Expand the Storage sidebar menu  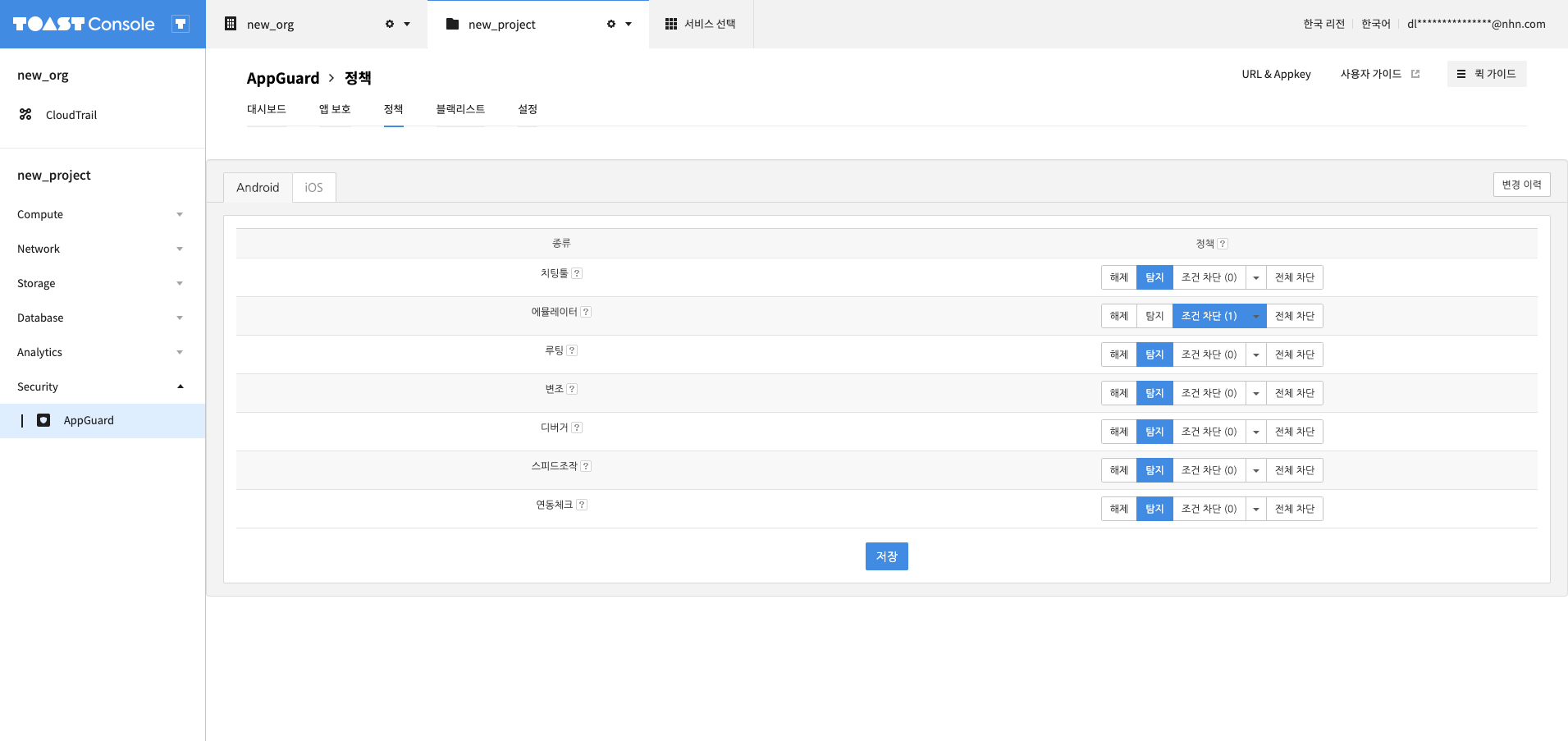tap(103, 283)
